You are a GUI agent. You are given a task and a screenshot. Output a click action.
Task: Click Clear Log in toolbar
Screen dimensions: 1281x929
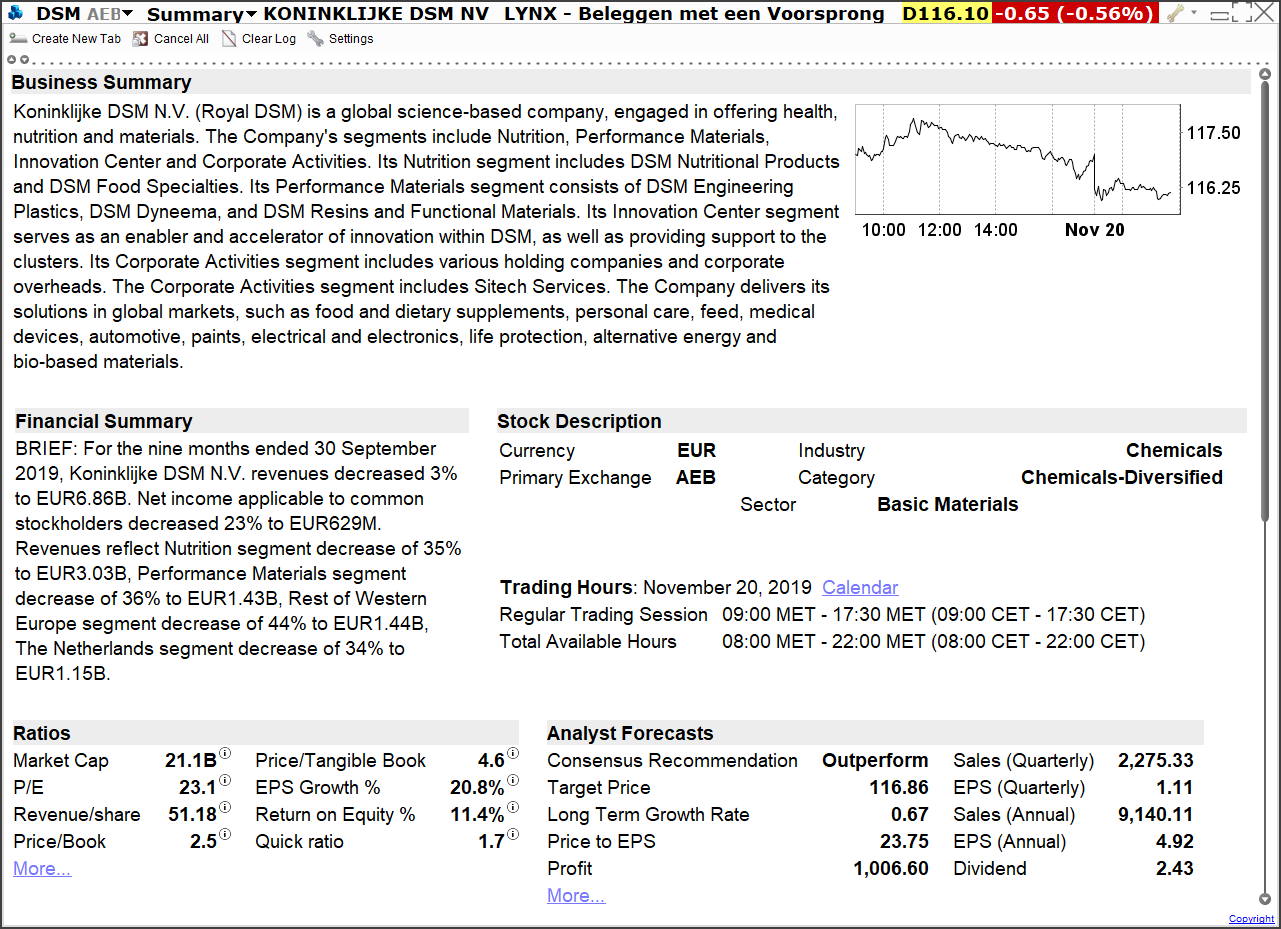(x=259, y=38)
